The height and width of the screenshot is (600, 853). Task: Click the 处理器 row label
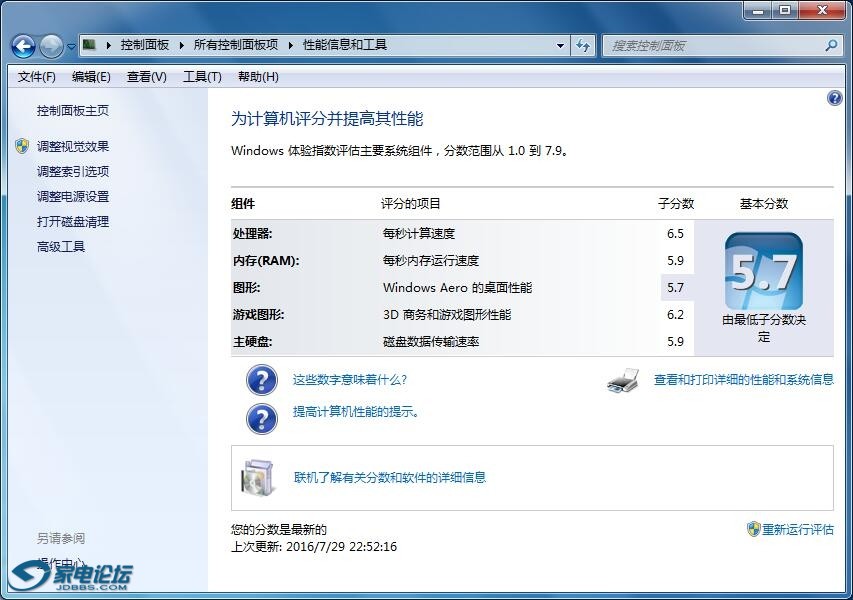click(252, 233)
